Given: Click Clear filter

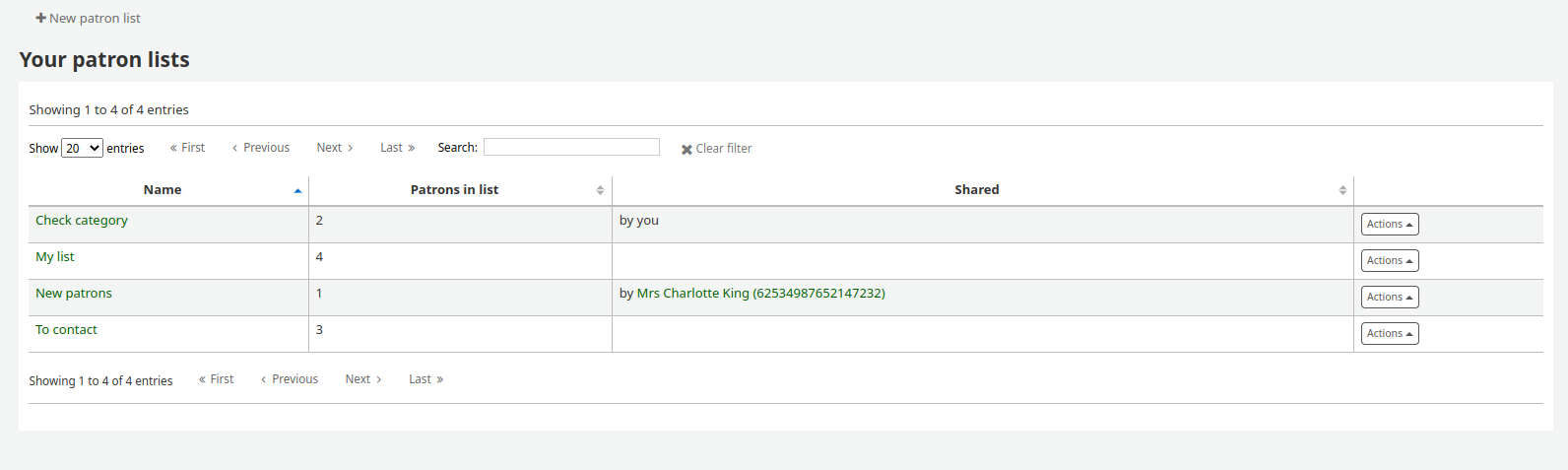Looking at the screenshot, I should [716, 149].
